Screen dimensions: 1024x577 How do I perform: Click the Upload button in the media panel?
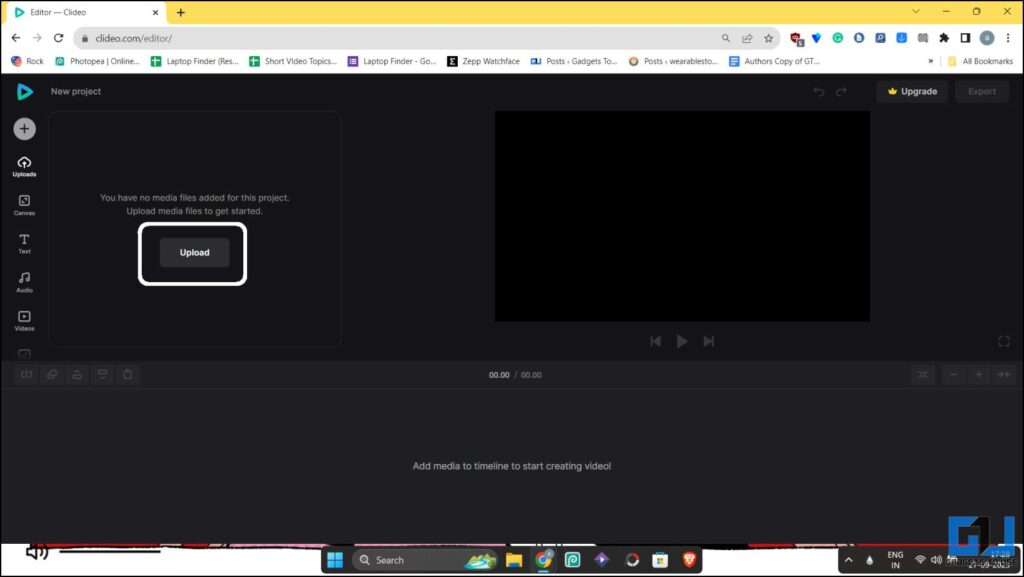point(193,252)
